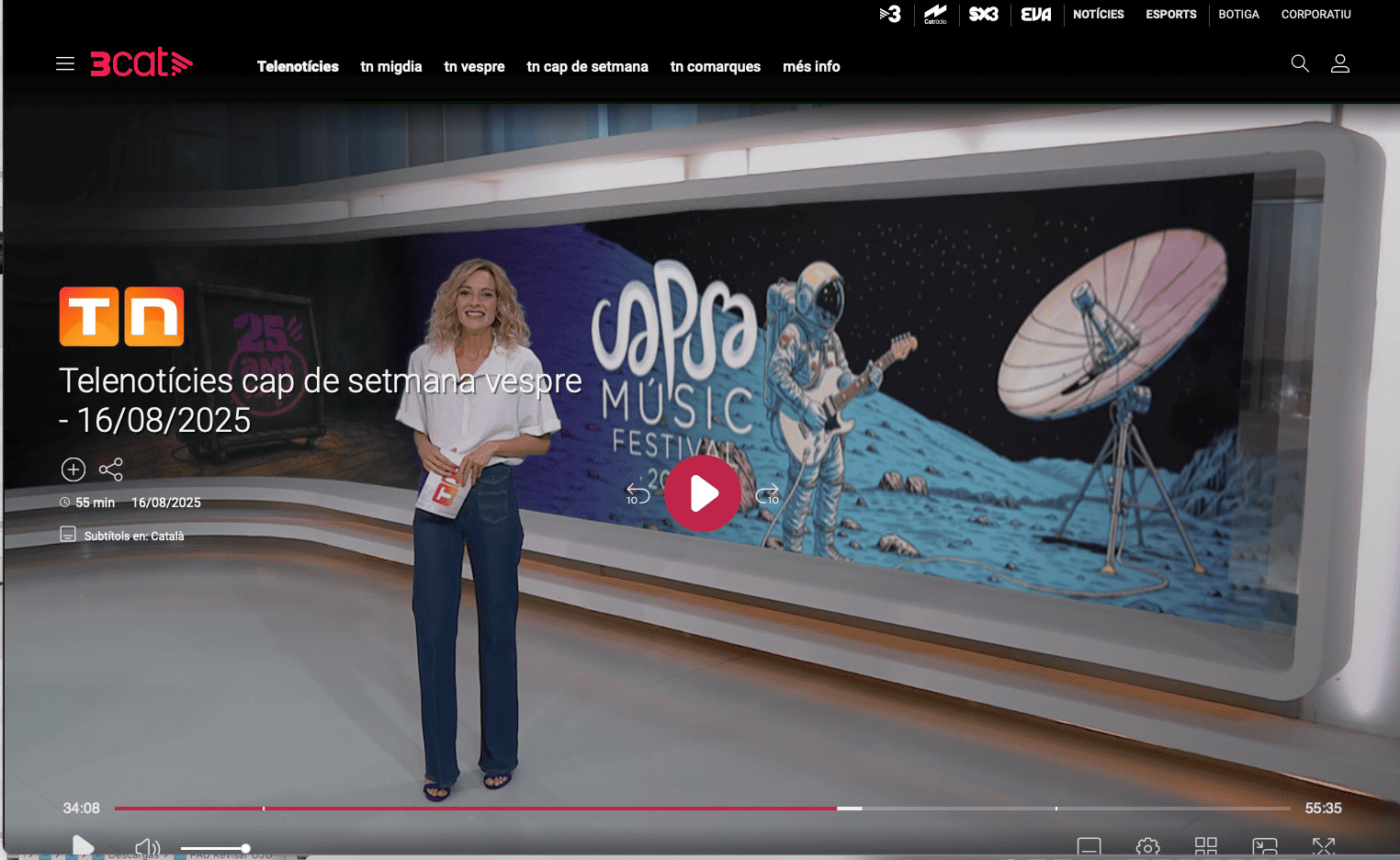Rewind the video 10 seconds
The height and width of the screenshot is (860, 1400).
pos(638,494)
